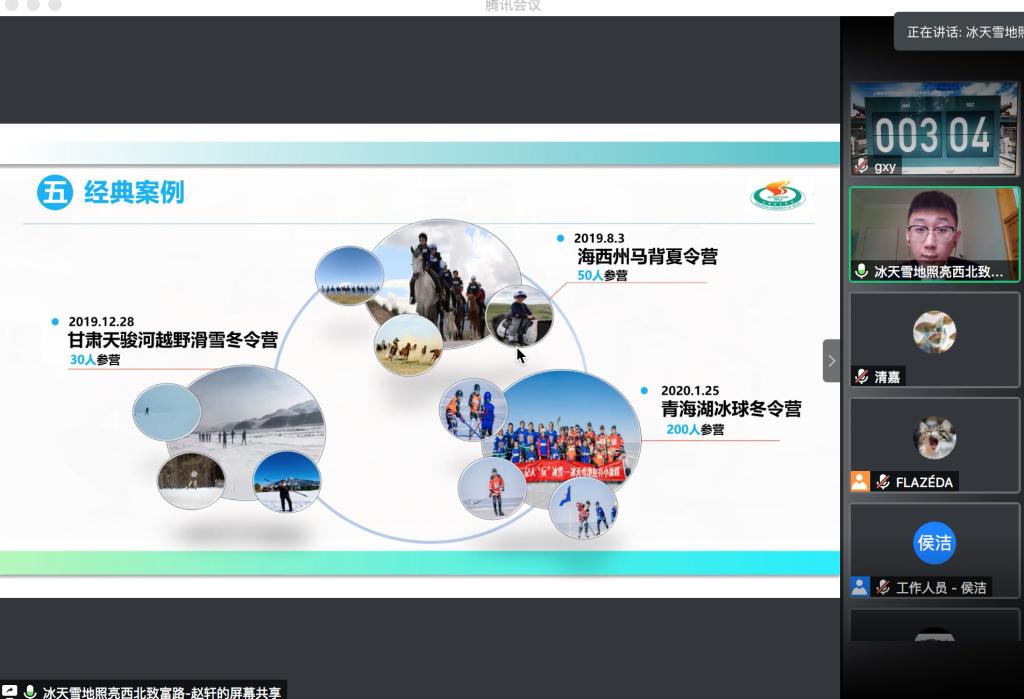Click 清嘉's muted microphone icon
Viewport: 1024px width, 699px height.
[x=861, y=377]
